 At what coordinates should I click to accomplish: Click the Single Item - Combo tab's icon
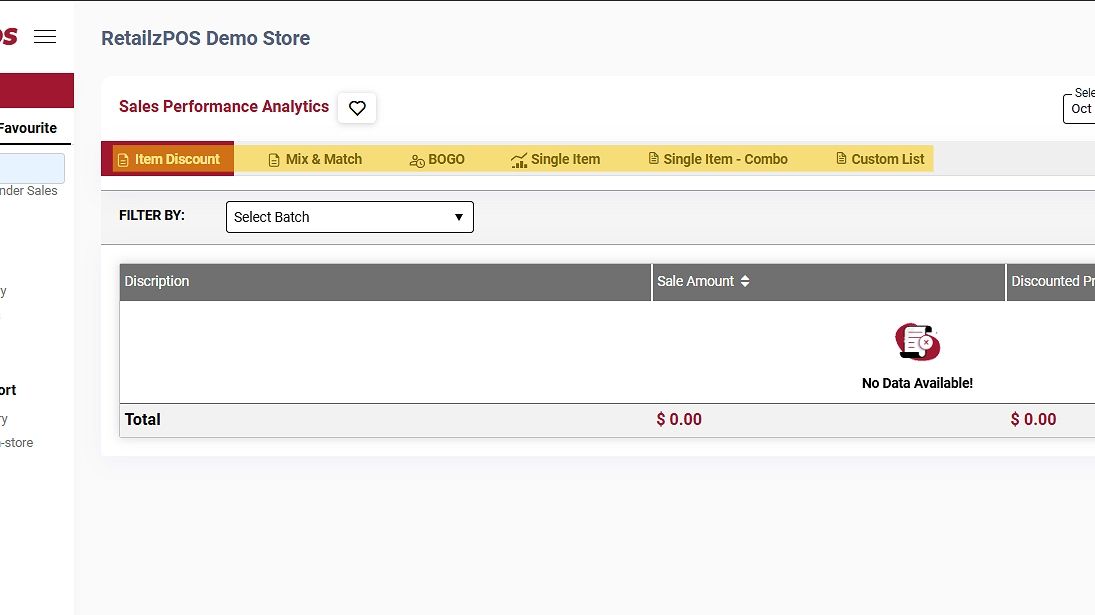pos(654,159)
